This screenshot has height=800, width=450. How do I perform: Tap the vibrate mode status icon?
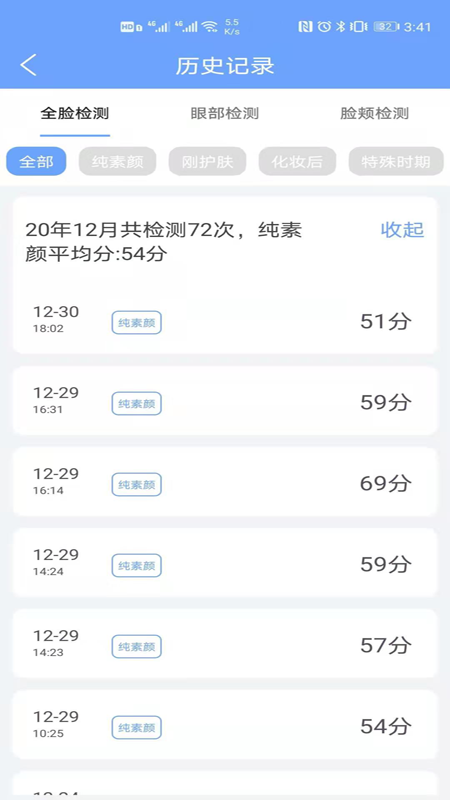click(x=359, y=27)
